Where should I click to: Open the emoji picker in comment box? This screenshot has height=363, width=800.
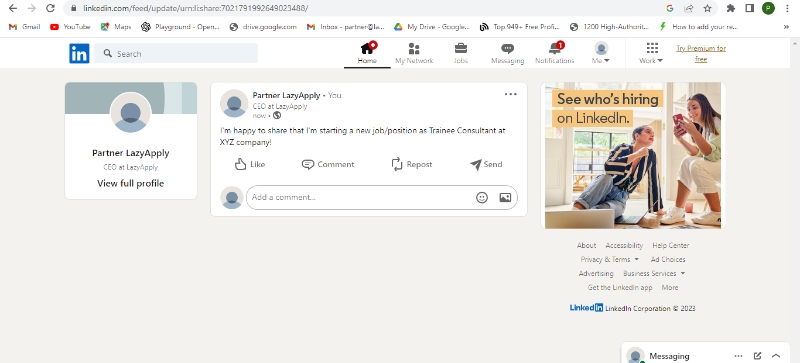click(482, 198)
